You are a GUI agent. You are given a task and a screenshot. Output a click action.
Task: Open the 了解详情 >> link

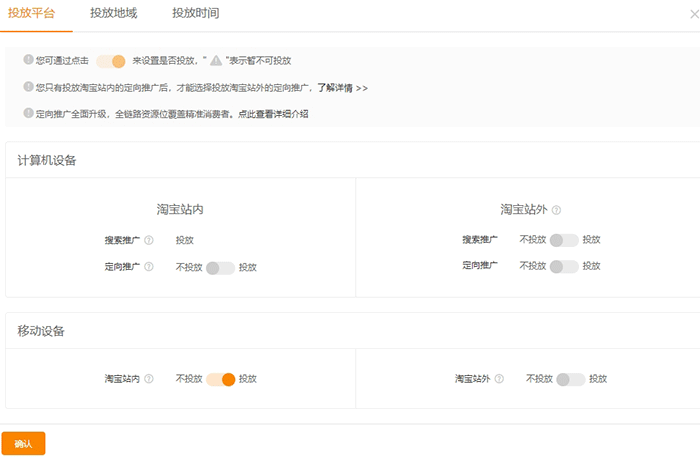(x=343, y=88)
